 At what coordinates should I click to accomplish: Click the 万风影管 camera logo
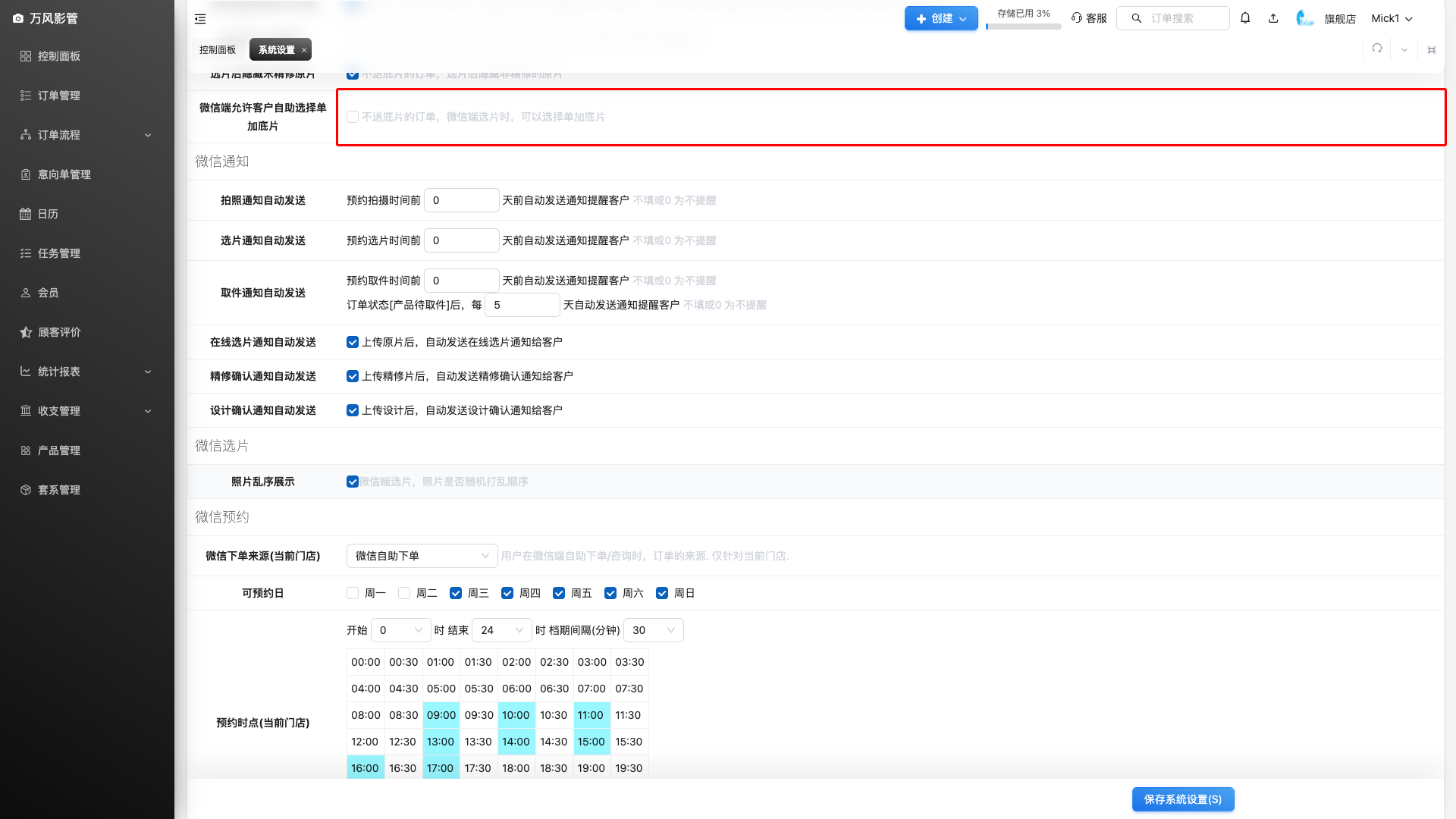point(18,18)
